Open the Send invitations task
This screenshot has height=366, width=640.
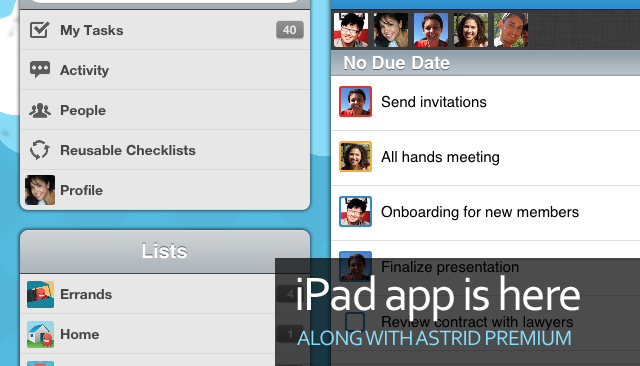pyautogui.click(x=485, y=103)
